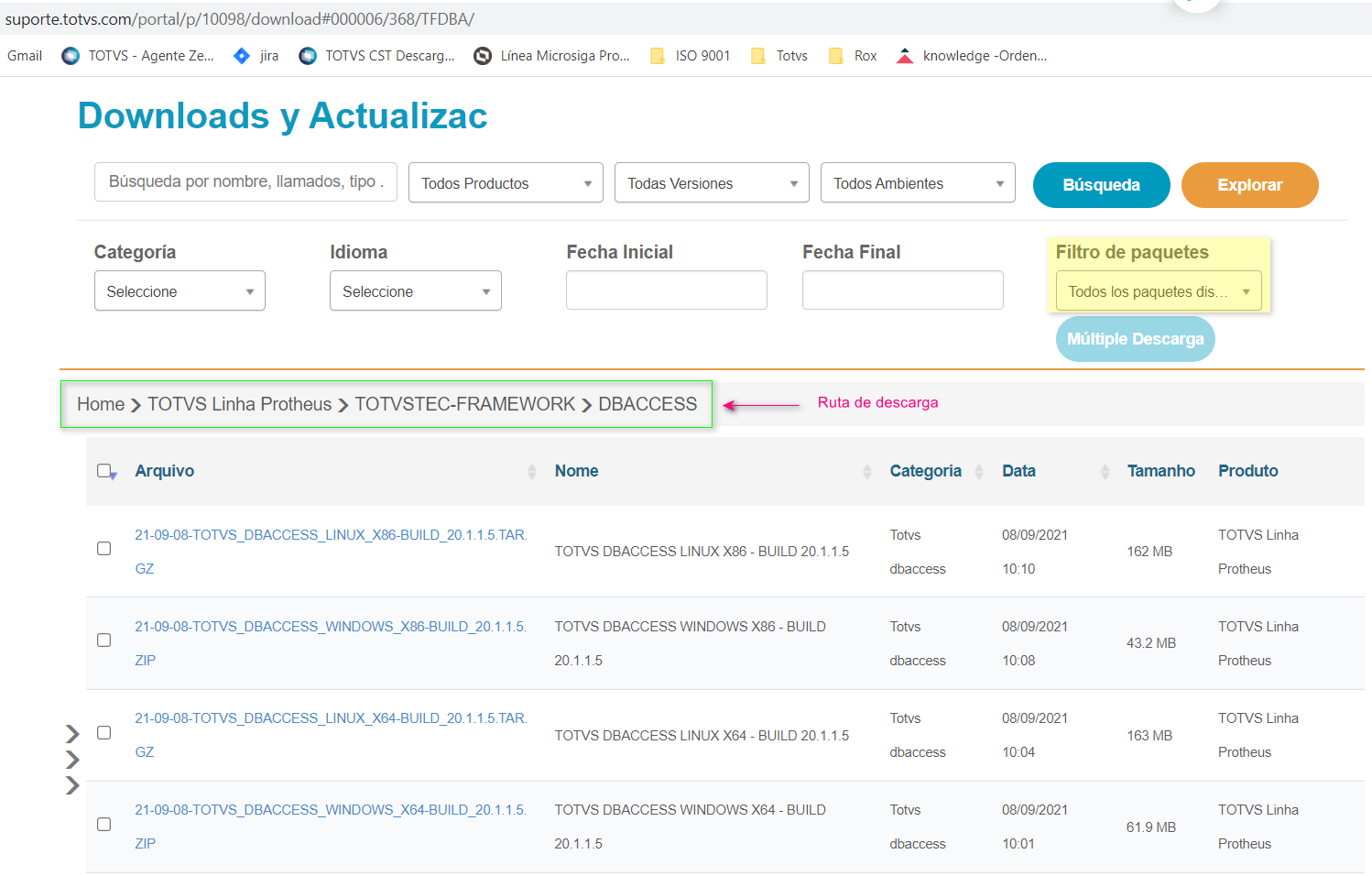The width and height of the screenshot is (1372, 876).
Task: Sort table by Nome column arrows
Action: 867,472
